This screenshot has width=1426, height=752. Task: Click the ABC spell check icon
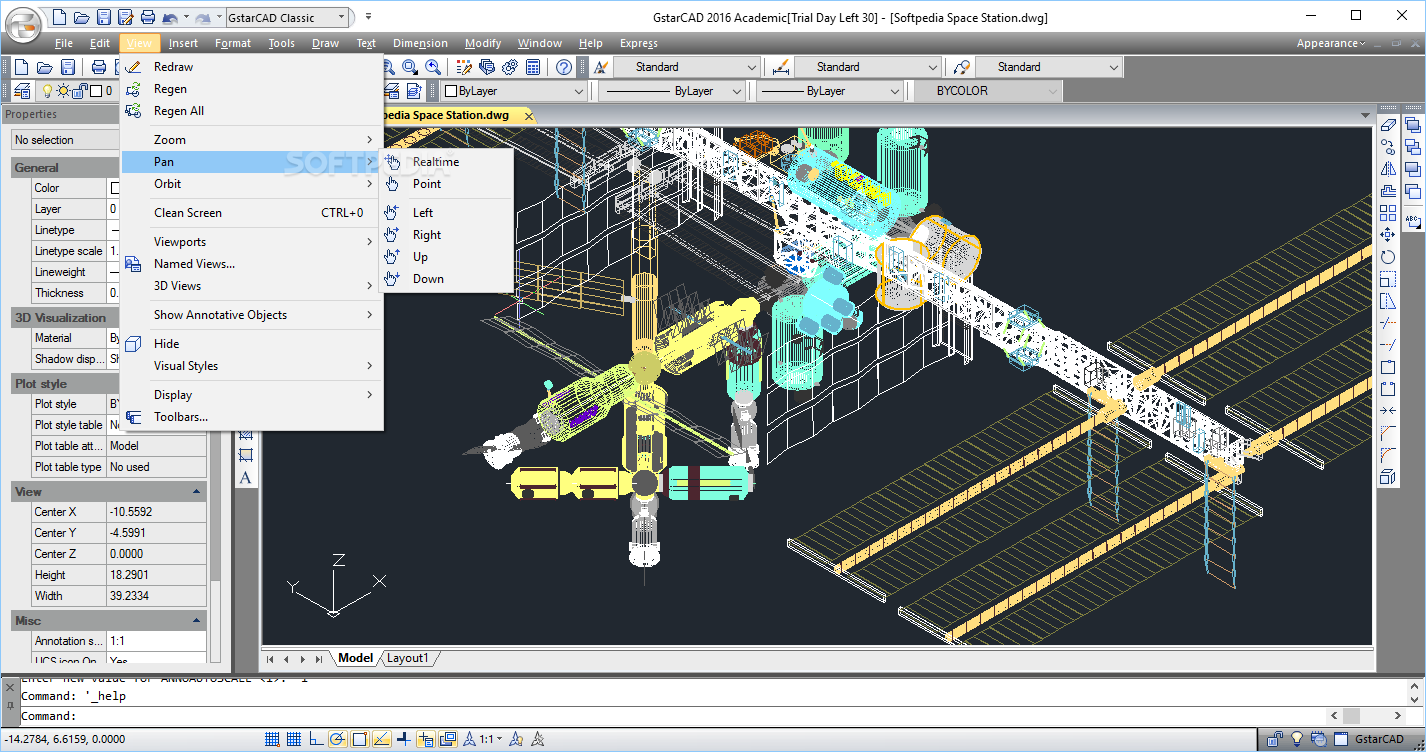1412,220
